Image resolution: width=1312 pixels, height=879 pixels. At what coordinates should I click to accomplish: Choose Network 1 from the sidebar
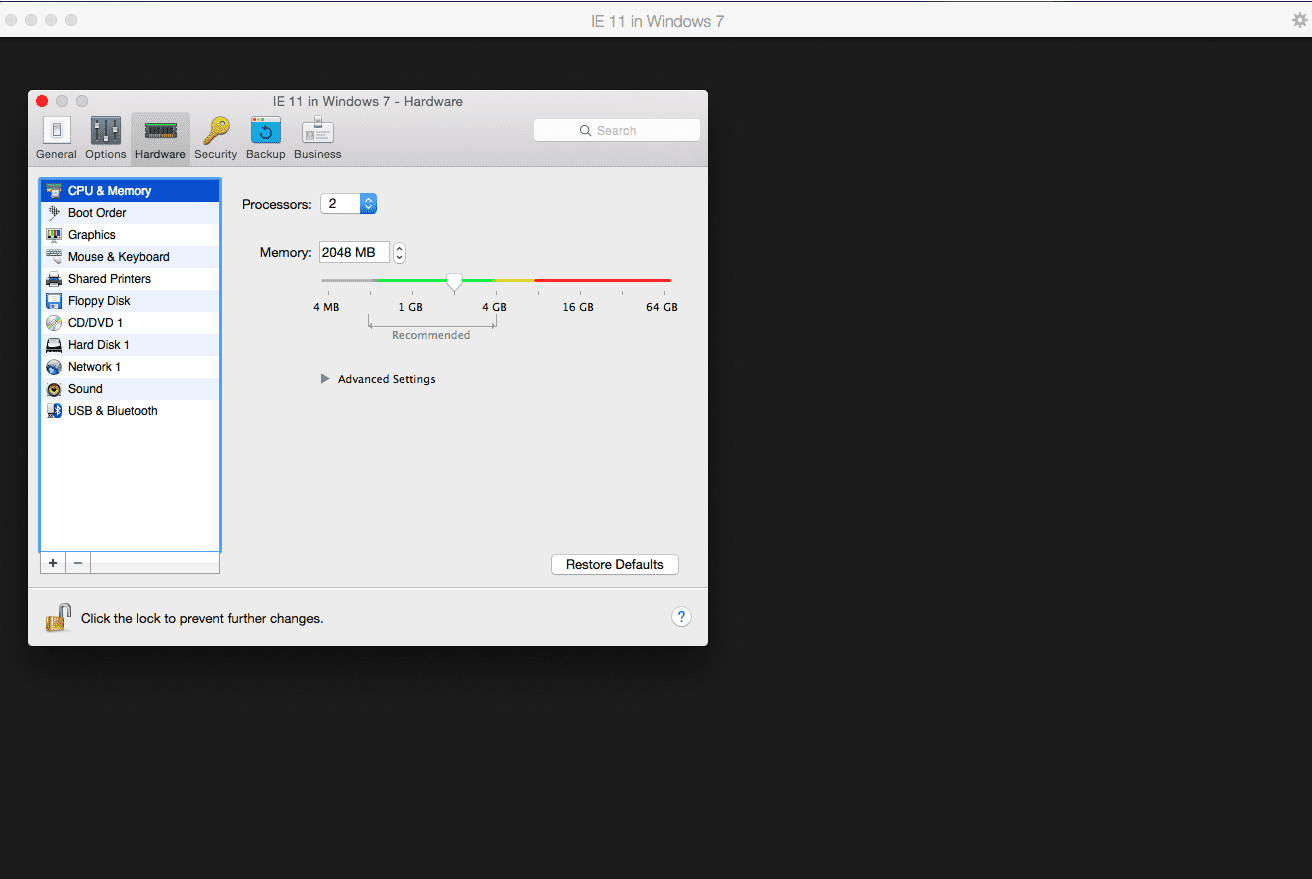coord(94,367)
